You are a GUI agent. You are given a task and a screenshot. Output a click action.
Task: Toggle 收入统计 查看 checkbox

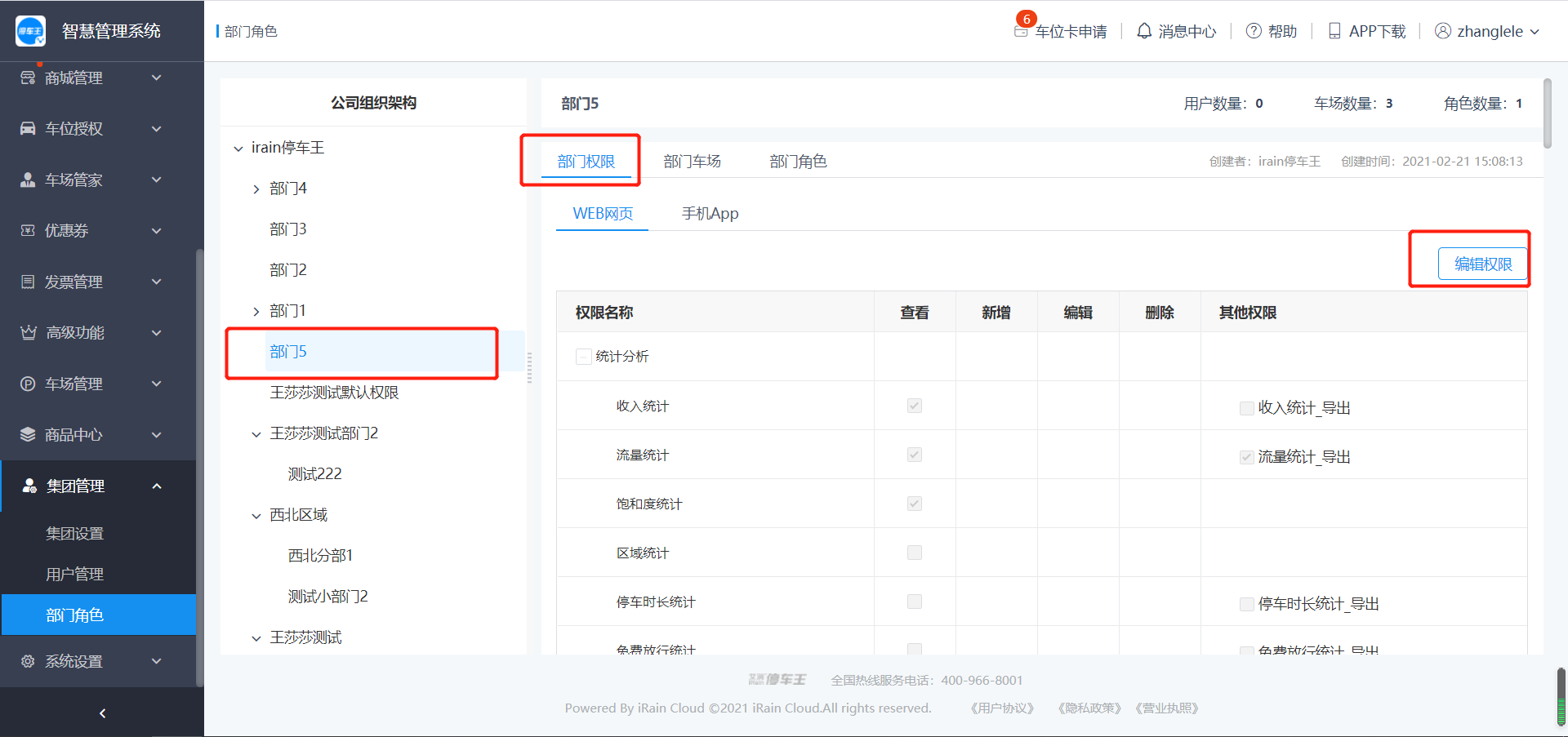(x=915, y=406)
